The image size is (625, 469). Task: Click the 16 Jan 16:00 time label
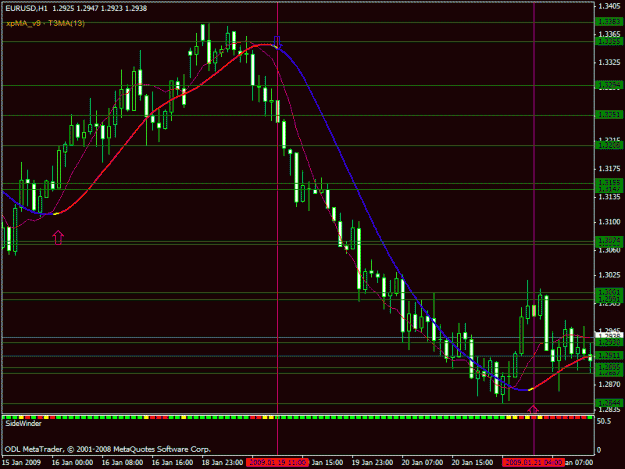point(172,463)
